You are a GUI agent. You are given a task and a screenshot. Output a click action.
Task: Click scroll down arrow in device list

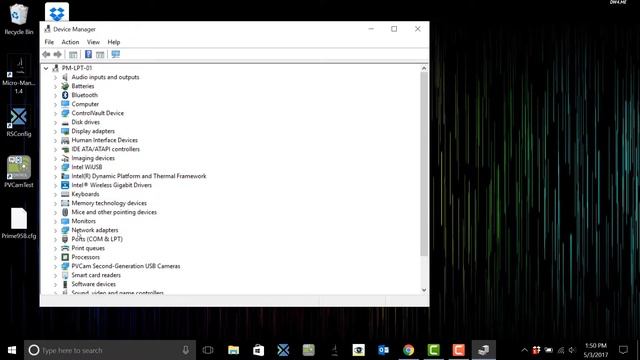click(x=424, y=290)
